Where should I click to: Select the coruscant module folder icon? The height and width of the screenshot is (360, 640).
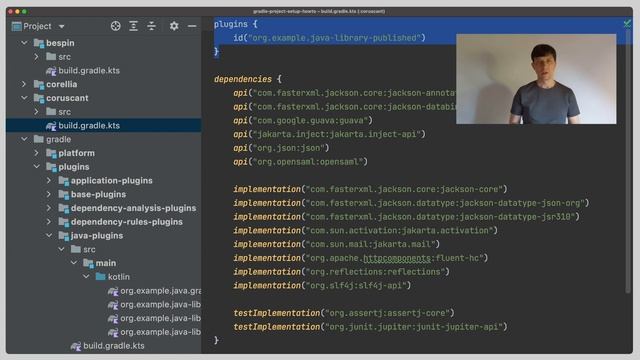coord(39,98)
